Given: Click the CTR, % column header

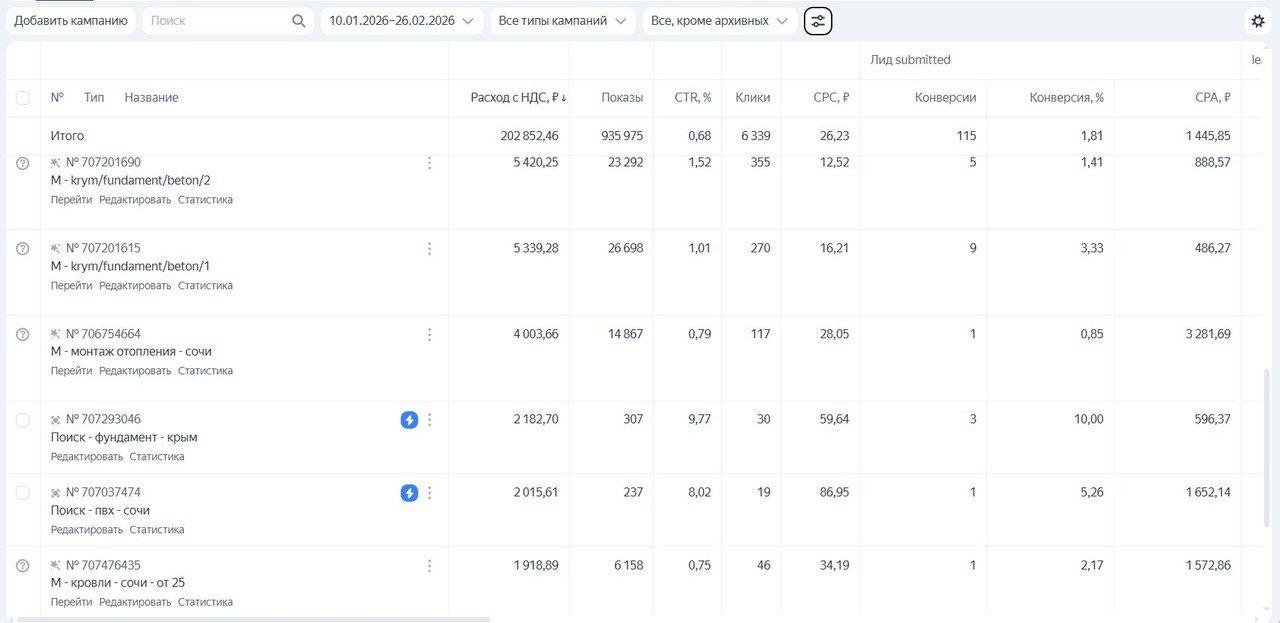Looking at the screenshot, I should click(x=692, y=98).
